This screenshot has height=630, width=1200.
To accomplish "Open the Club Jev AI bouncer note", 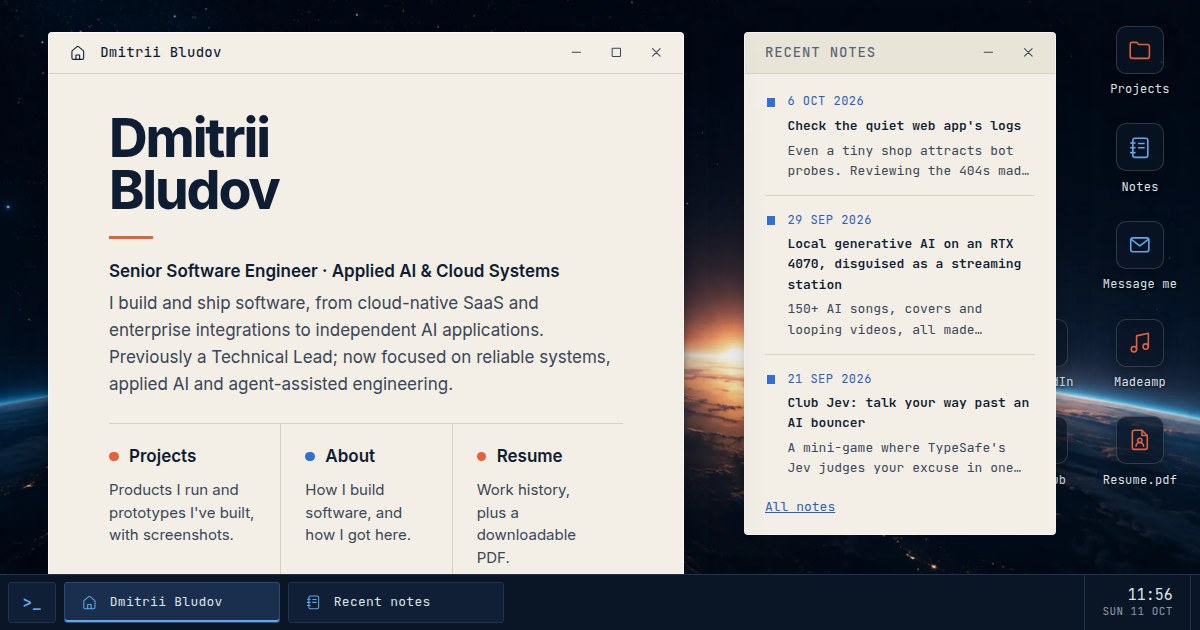I will (x=908, y=413).
